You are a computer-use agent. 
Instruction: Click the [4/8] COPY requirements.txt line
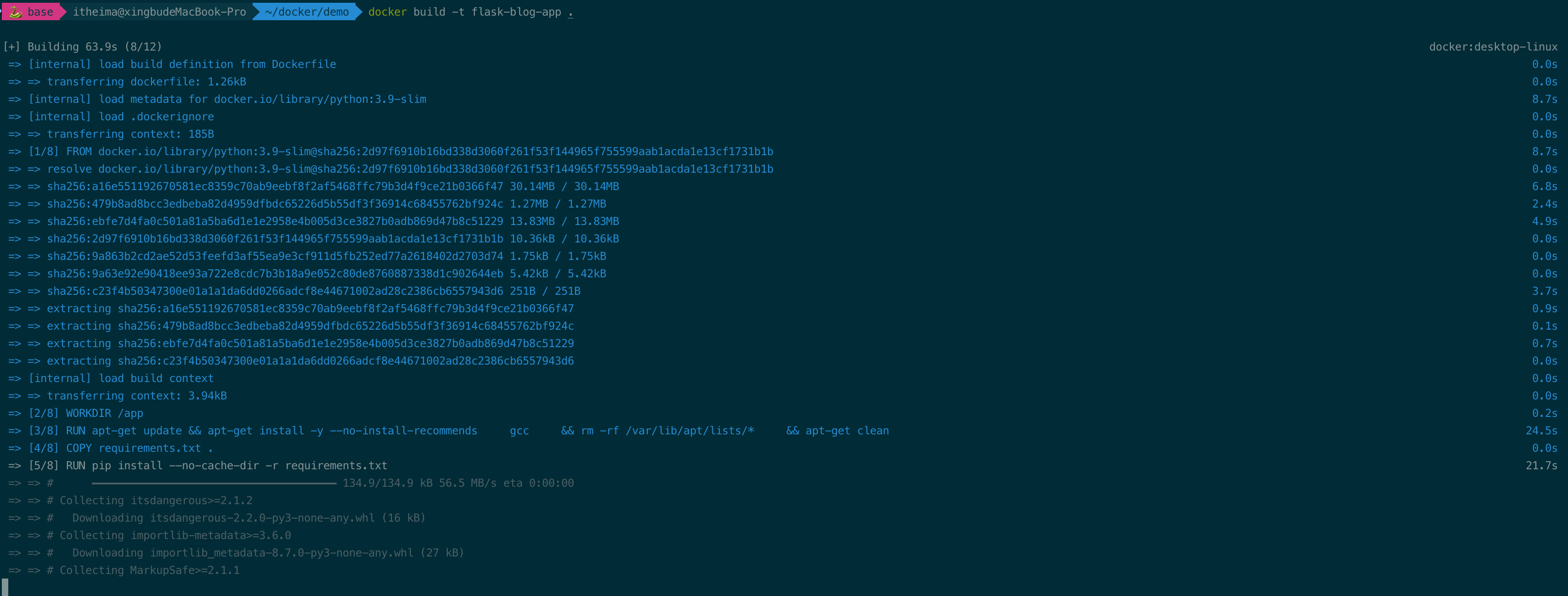pos(120,448)
